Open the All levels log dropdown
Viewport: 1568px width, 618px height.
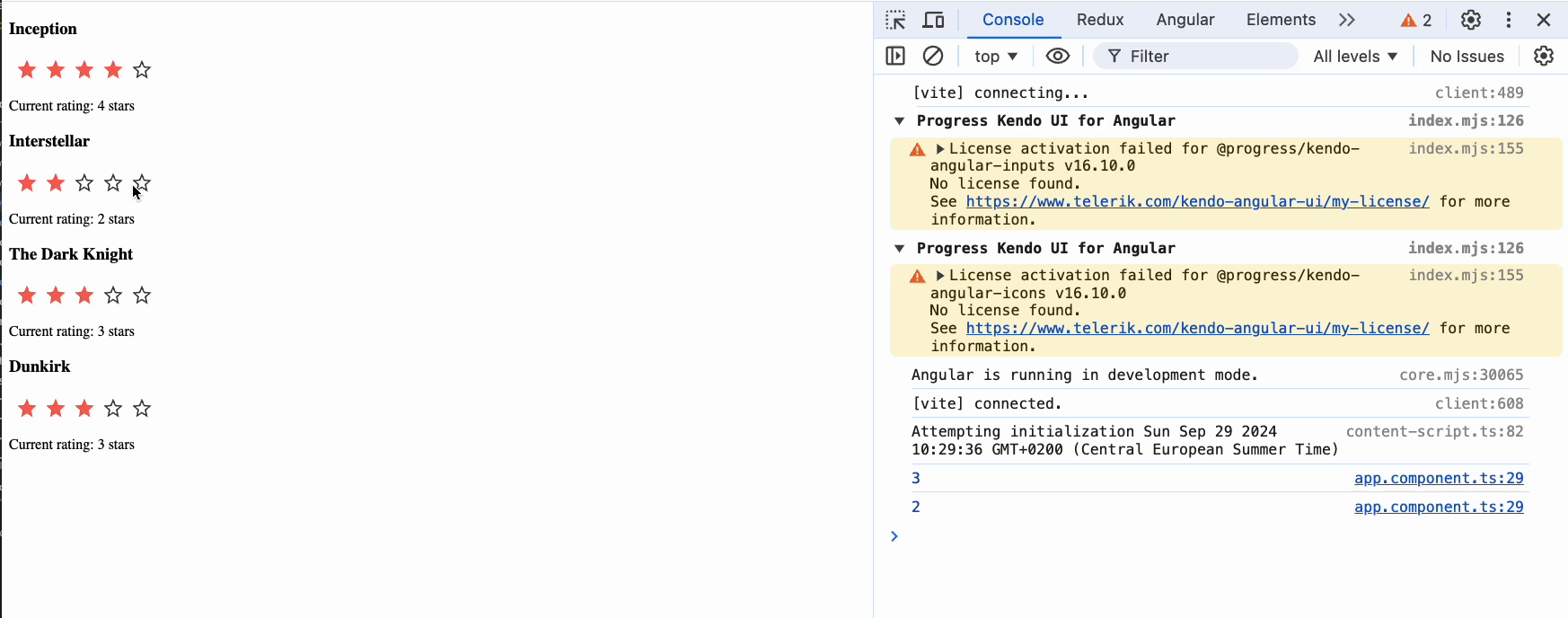pos(1354,56)
